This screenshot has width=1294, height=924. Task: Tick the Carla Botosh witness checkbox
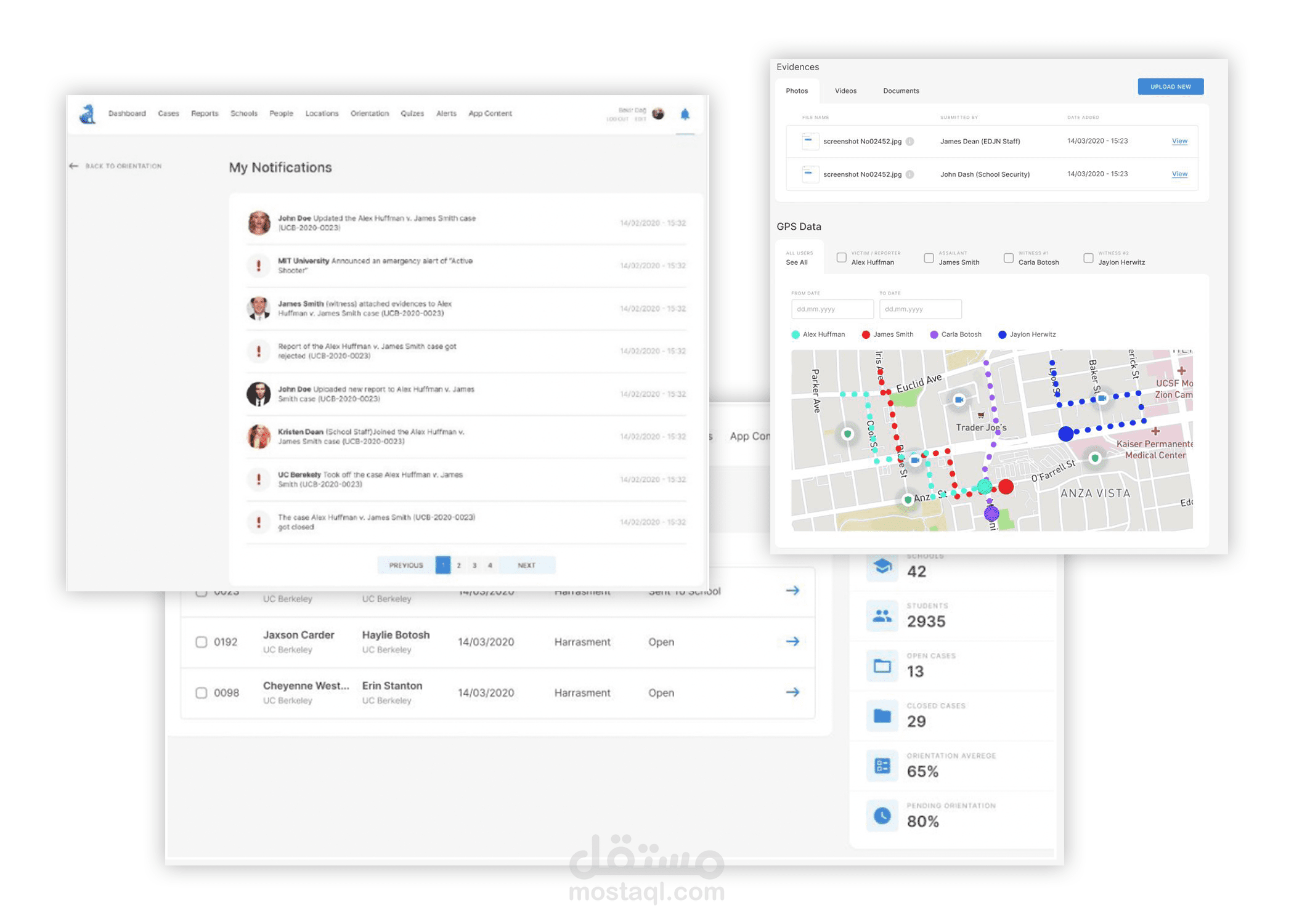click(x=1009, y=258)
